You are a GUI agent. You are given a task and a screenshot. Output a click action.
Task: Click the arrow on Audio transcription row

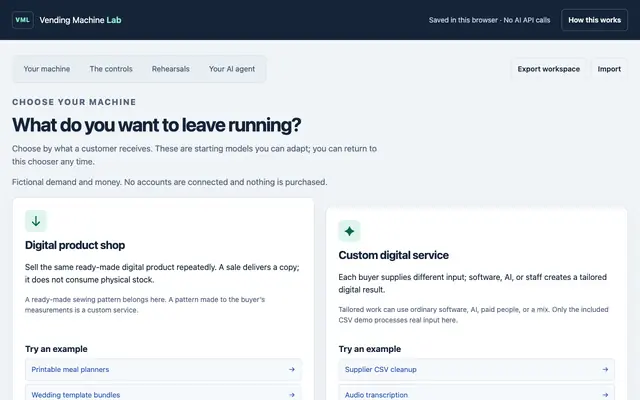pos(605,395)
